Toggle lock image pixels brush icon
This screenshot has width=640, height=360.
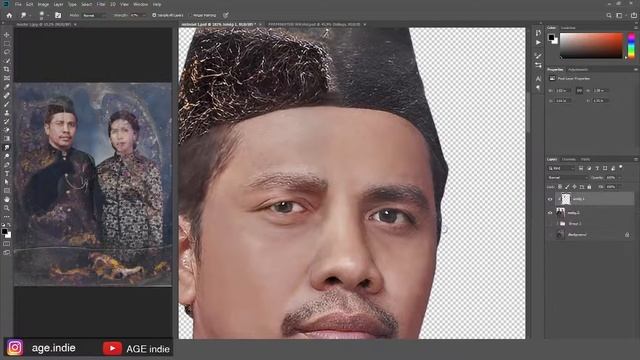point(567,187)
